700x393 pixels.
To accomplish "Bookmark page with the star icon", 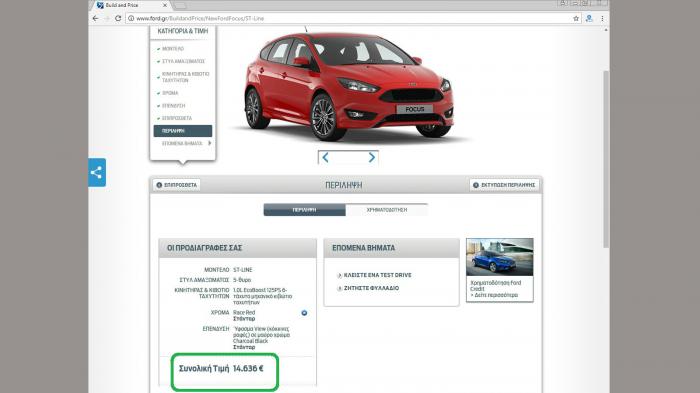I will tap(576, 18).
